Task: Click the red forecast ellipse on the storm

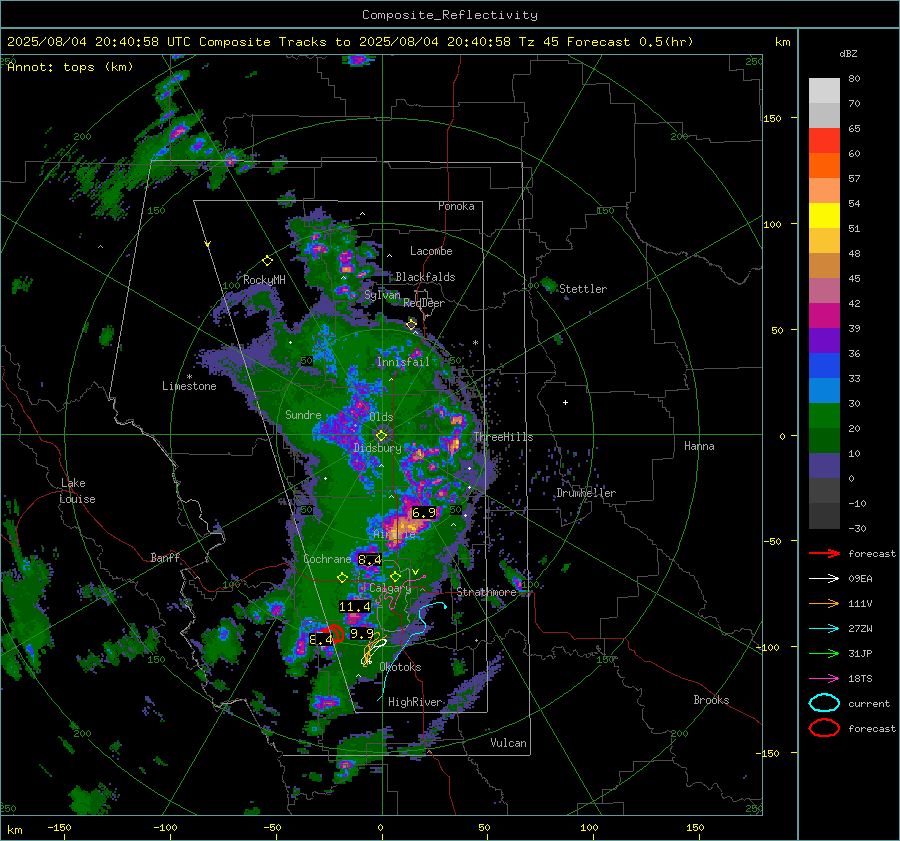Action: tap(335, 634)
